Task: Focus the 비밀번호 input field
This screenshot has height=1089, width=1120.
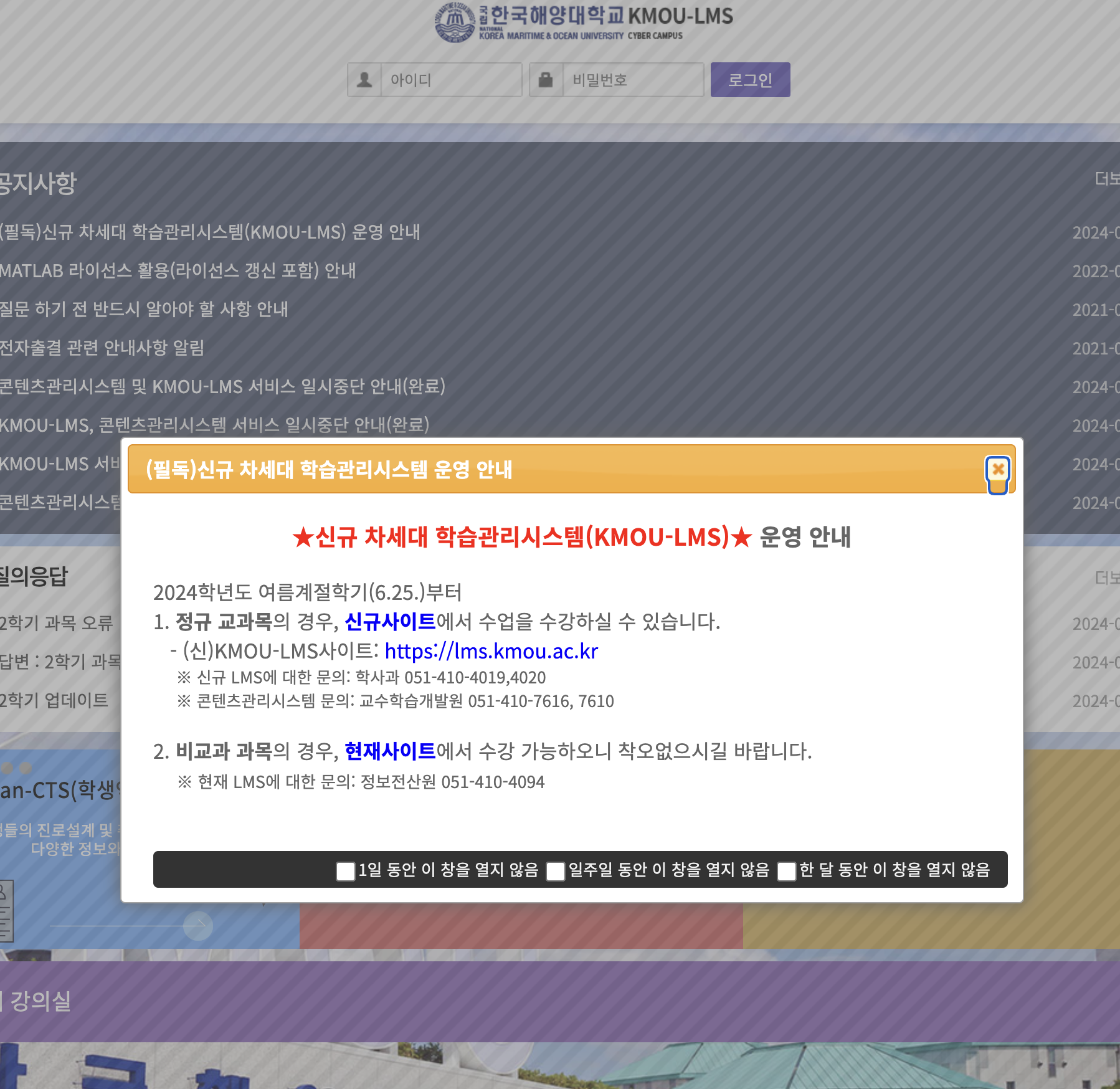Action: [x=634, y=80]
